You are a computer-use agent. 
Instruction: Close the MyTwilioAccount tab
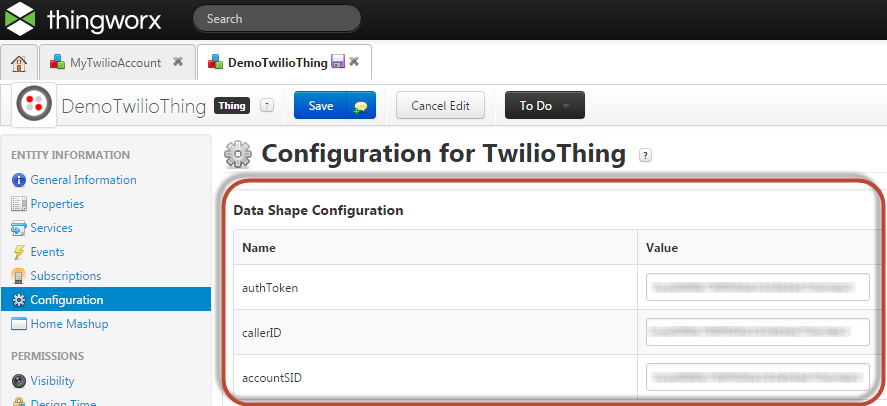[178, 62]
